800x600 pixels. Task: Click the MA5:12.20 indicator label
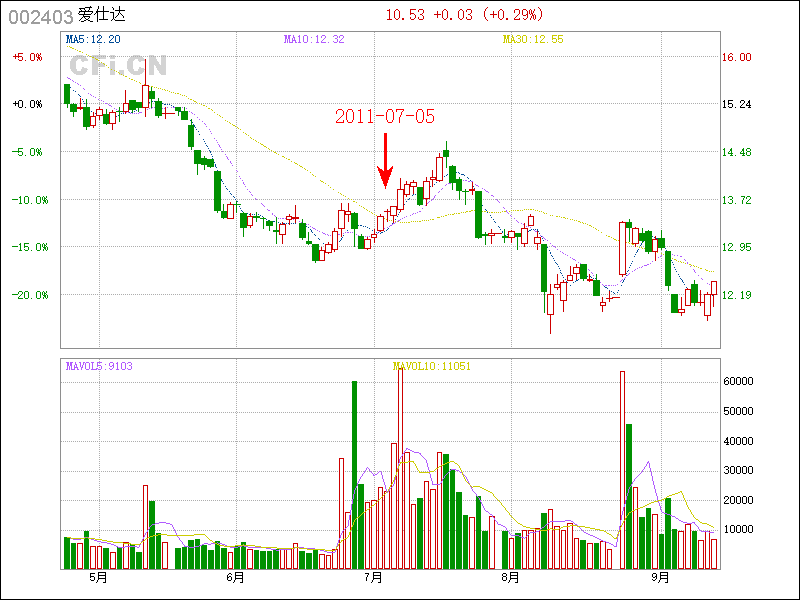pos(92,39)
